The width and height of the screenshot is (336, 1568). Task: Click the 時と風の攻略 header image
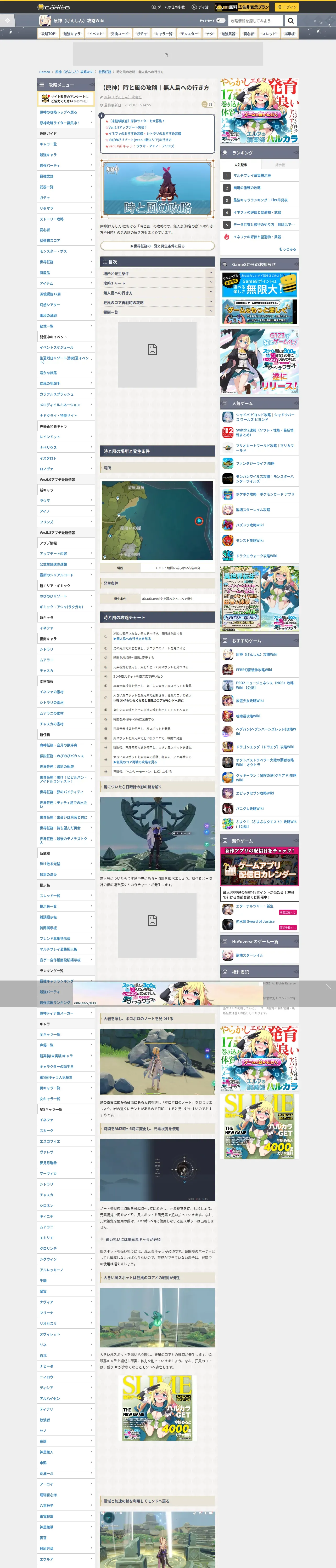157,188
